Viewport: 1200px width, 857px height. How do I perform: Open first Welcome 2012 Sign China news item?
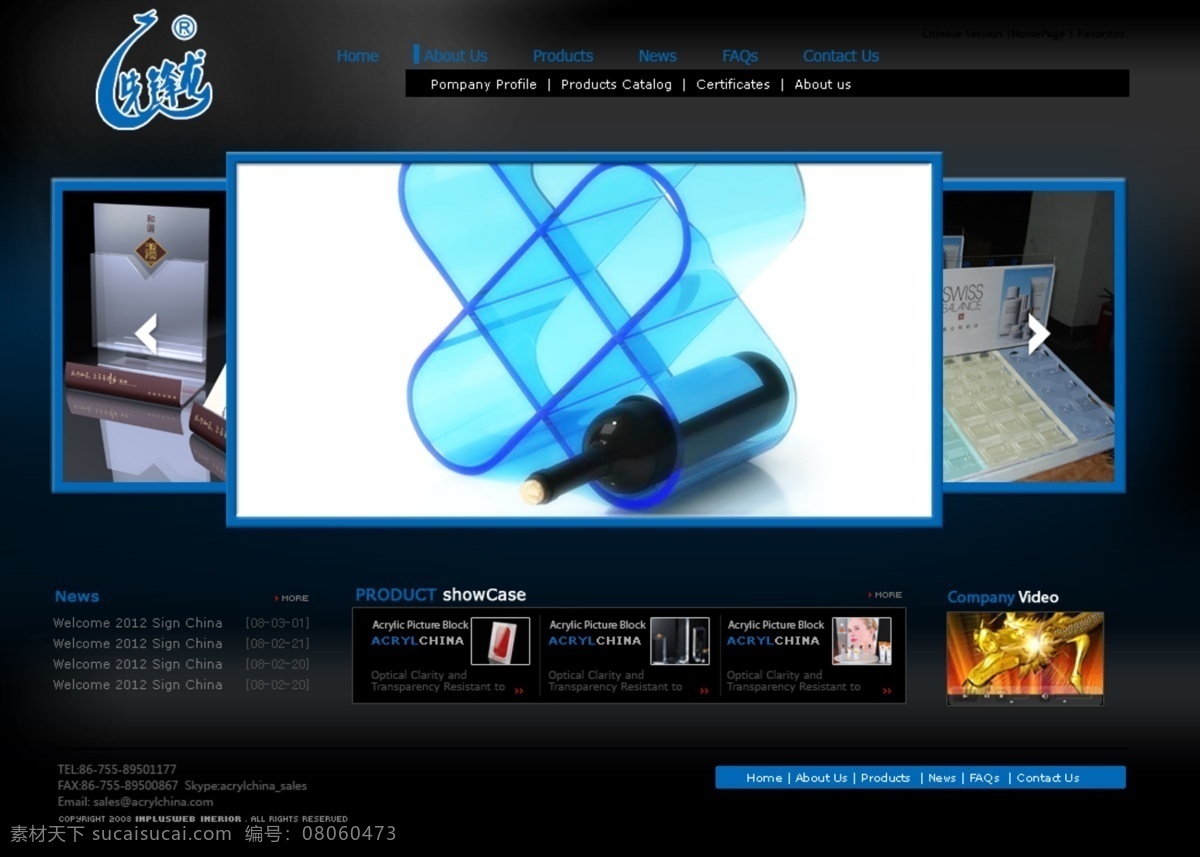point(138,623)
